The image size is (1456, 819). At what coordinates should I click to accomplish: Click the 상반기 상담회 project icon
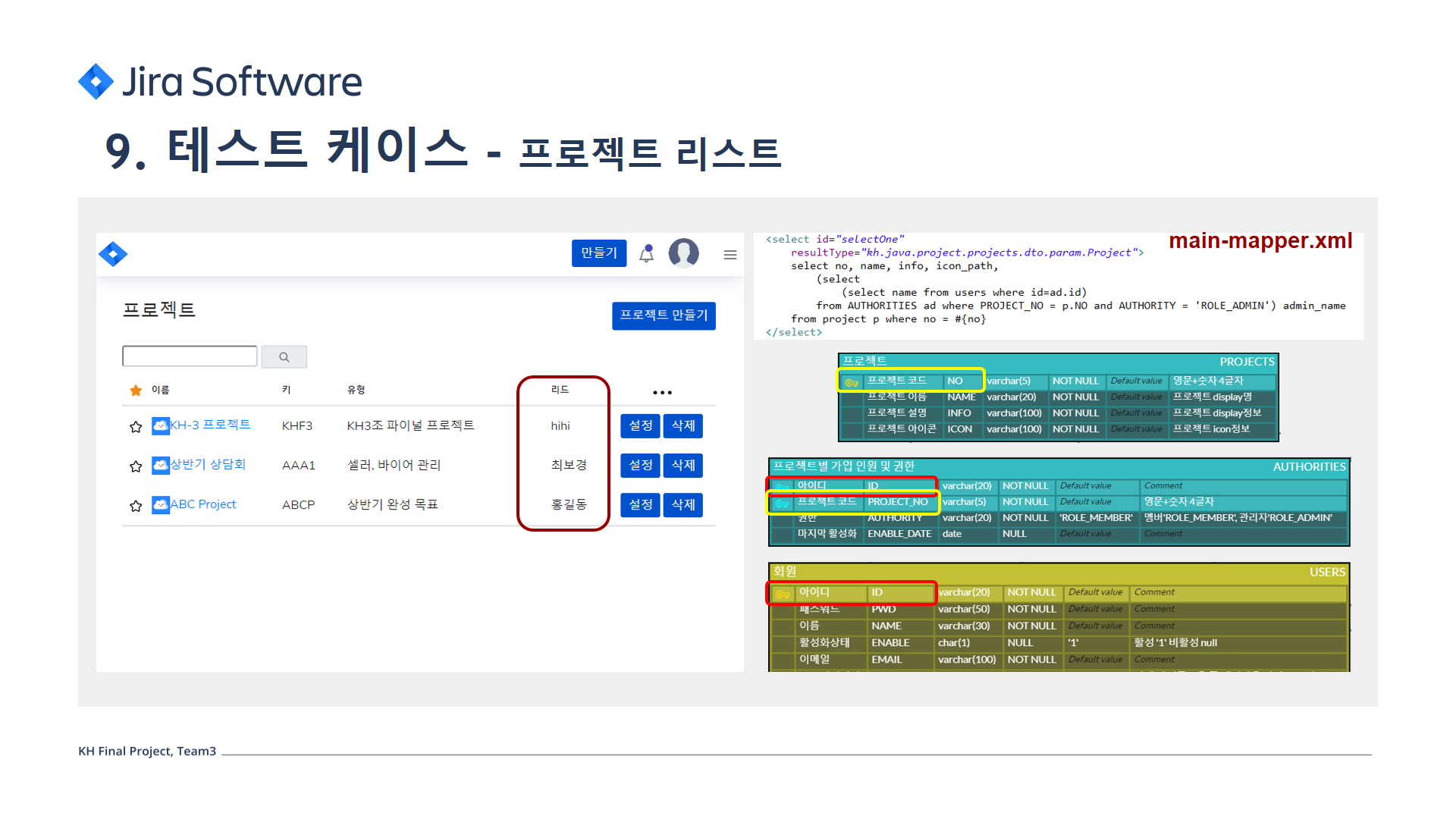tap(161, 465)
